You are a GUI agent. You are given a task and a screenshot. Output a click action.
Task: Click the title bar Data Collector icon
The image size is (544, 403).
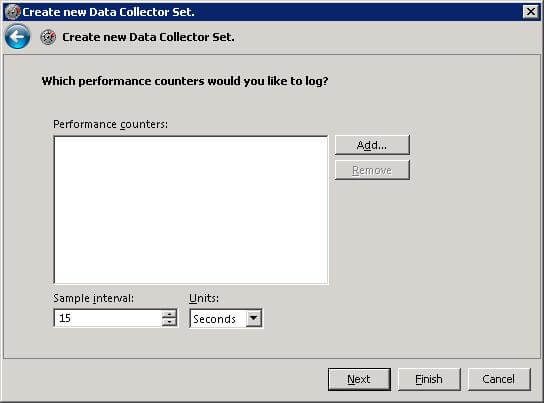[x=13, y=12]
